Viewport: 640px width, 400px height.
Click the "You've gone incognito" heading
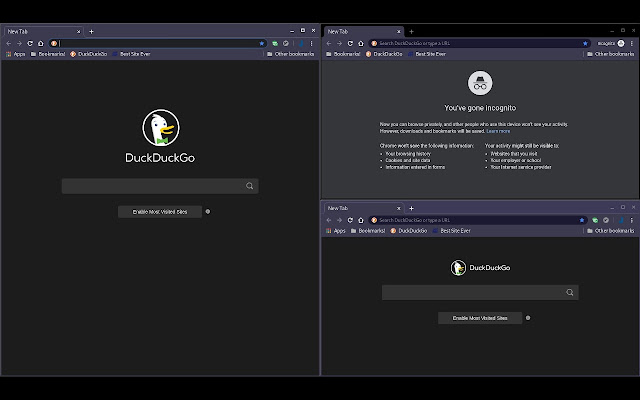[480, 108]
